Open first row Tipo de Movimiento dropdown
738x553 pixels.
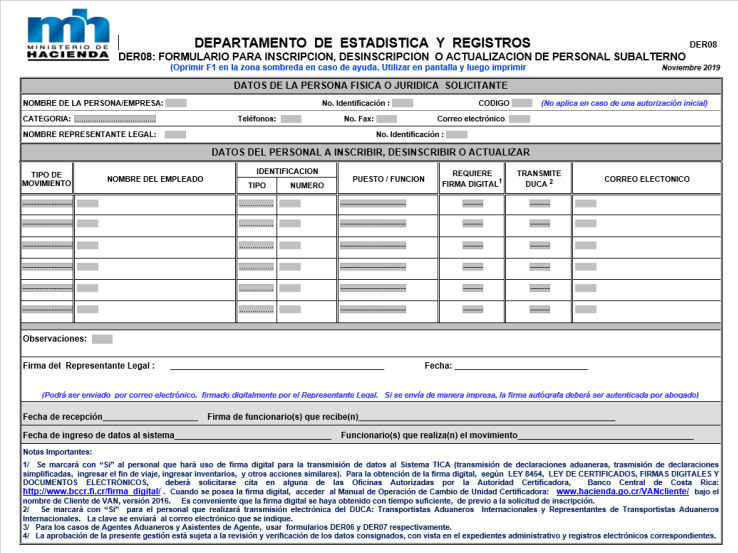click(x=46, y=204)
